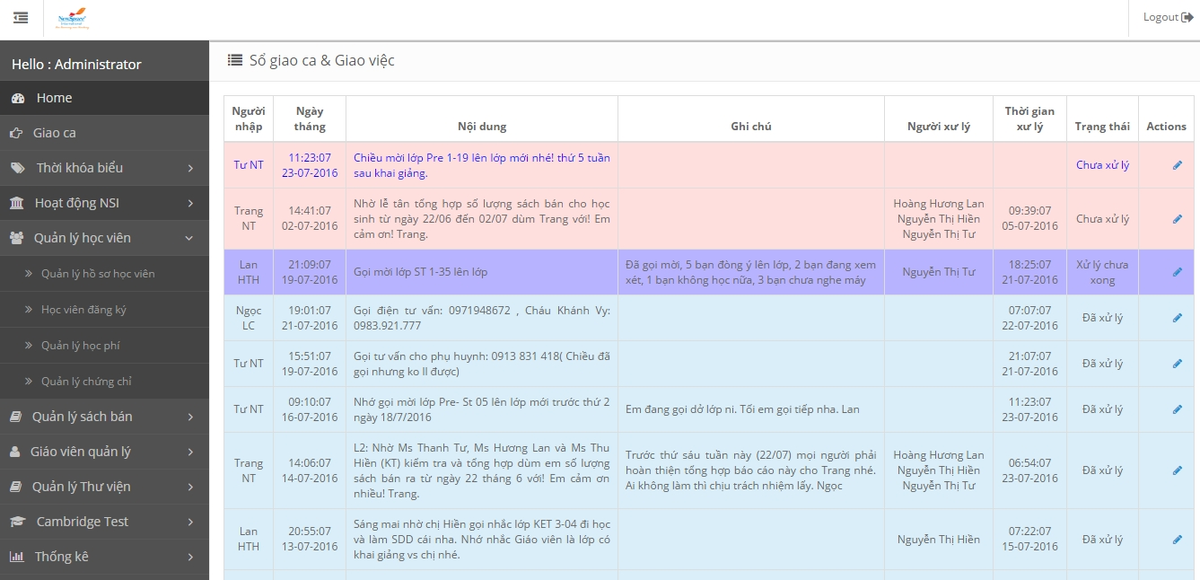Open Home in the sidebar
This screenshot has width=1200, height=580.
click(105, 98)
